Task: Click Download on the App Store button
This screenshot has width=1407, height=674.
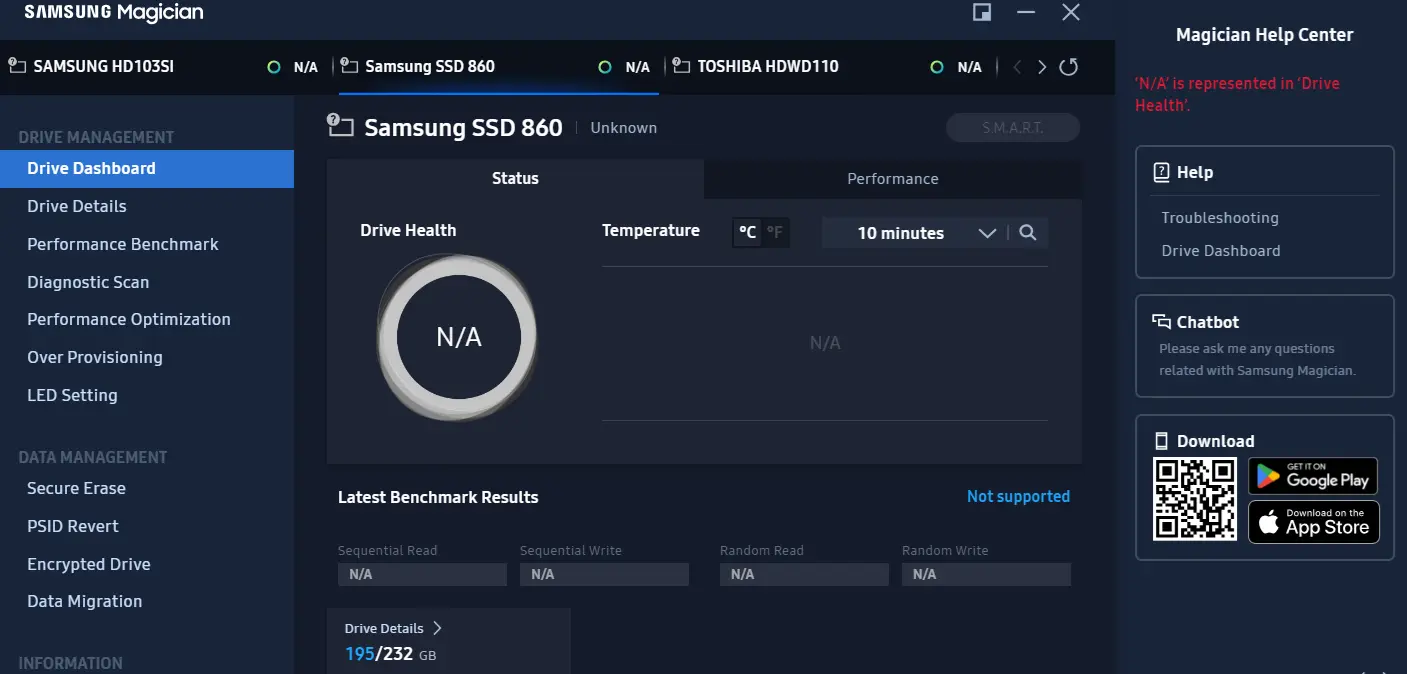Action: 1313,522
